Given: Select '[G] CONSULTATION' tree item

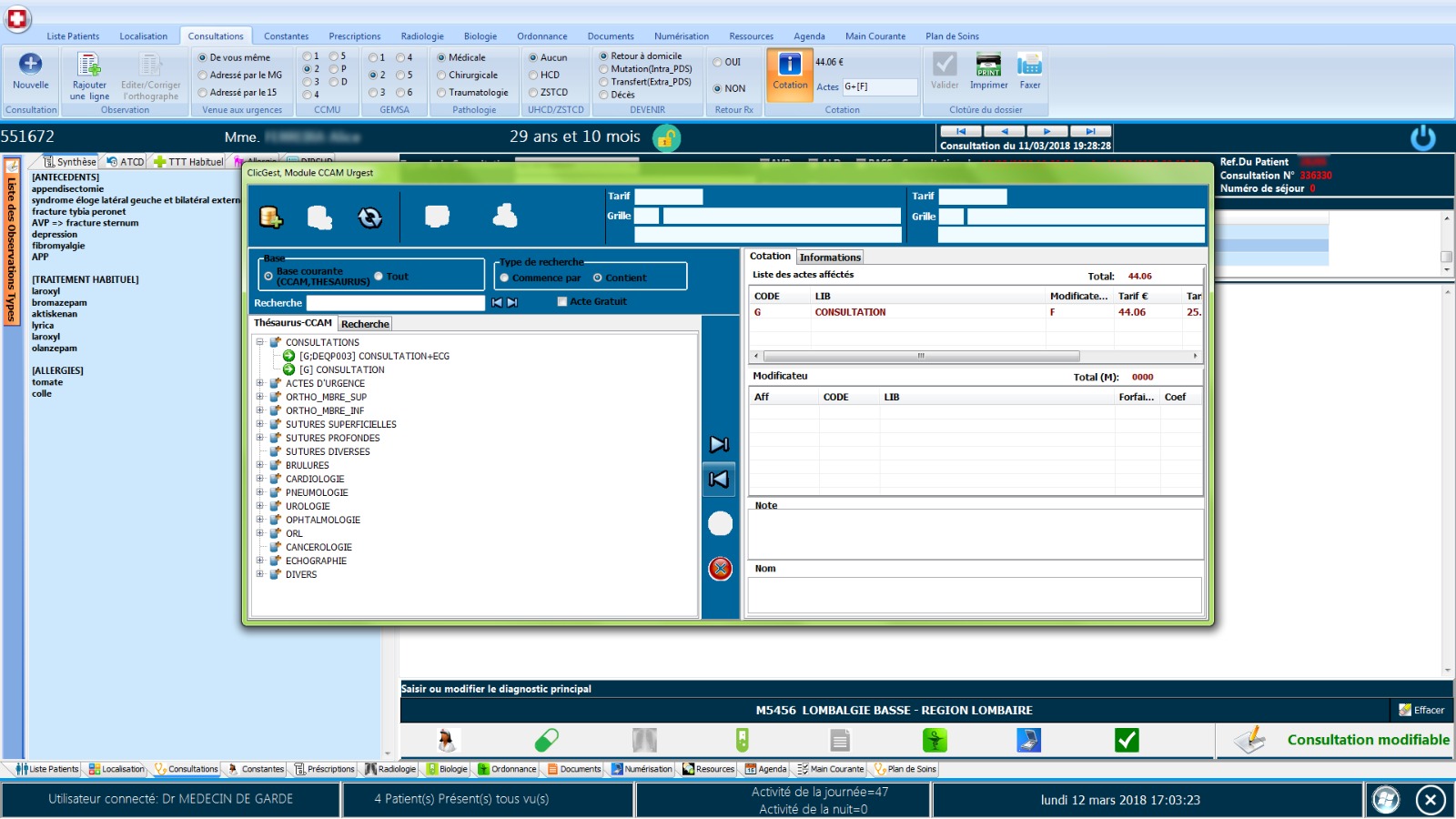Looking at the screenshot, I should [341, 369].
